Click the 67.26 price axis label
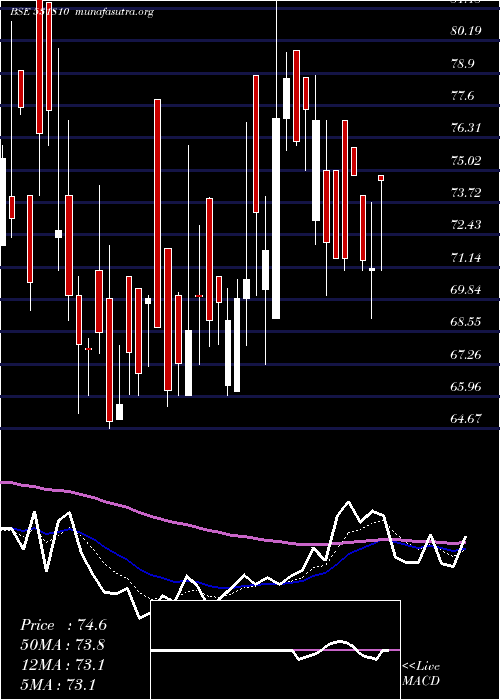 467,354
